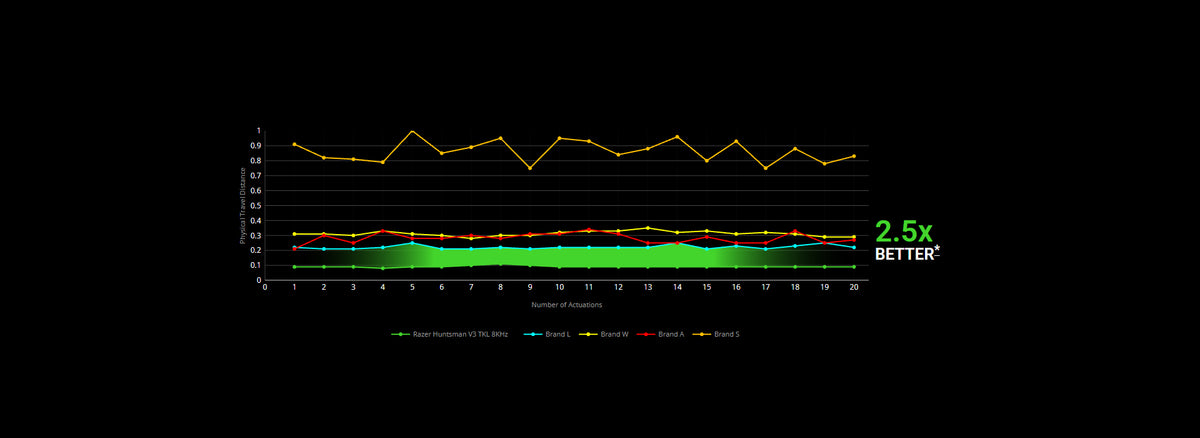This screenshot has height=438, width=1200.
Task: Toggle the Brand S legend label
Action: (x=716, y=333)
